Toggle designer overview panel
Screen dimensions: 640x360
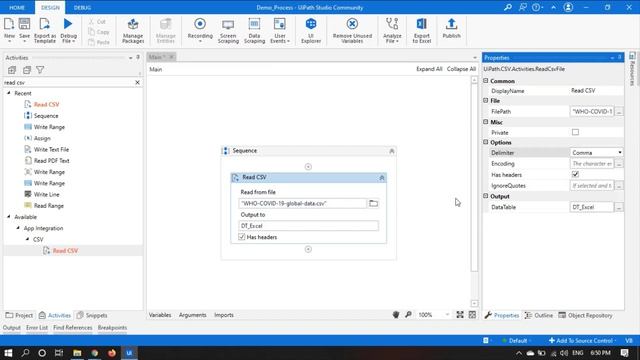pyautogui.click(x=472, y=315)
